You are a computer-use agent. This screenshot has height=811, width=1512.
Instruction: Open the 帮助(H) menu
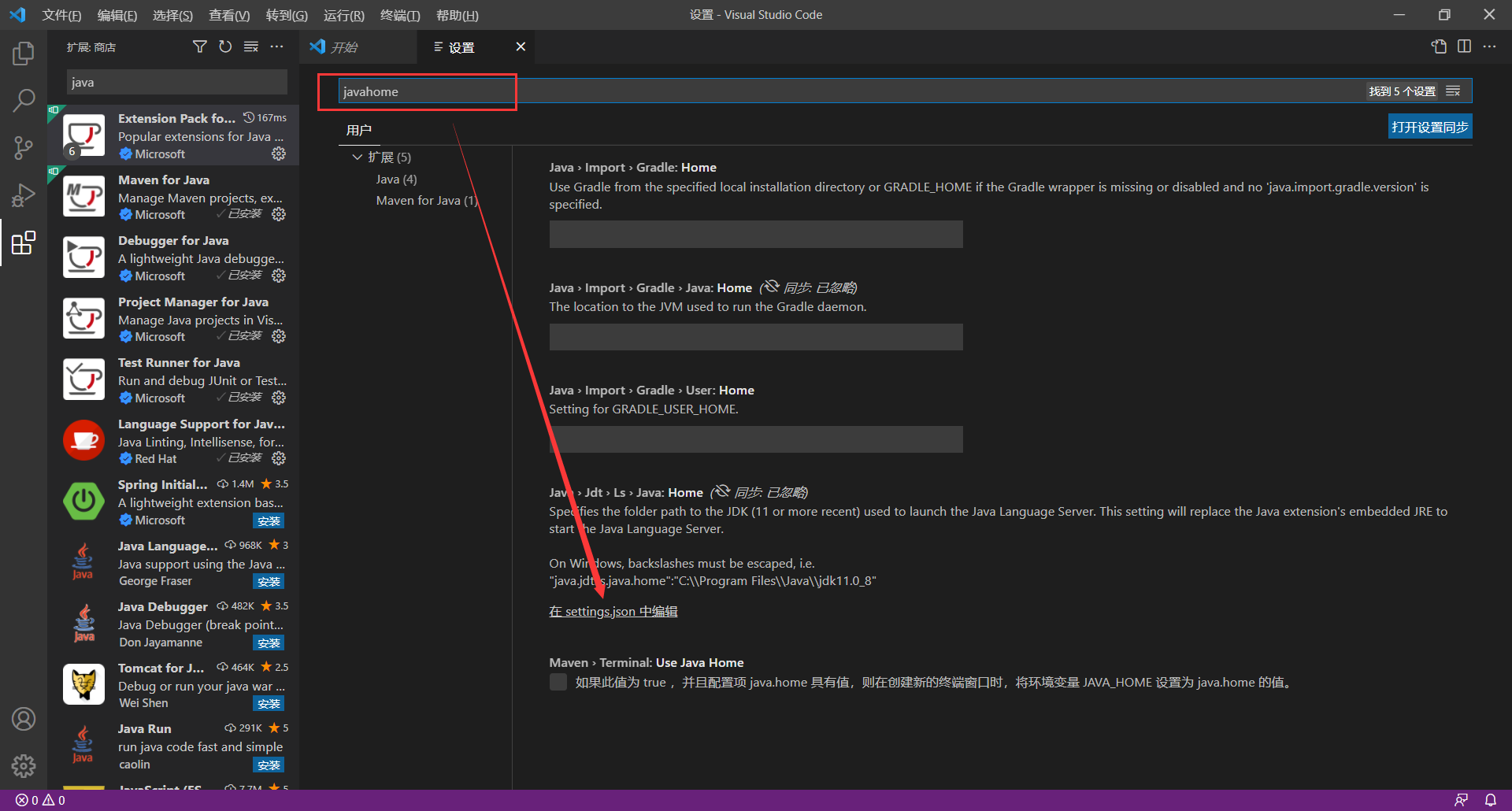[457, 15]
